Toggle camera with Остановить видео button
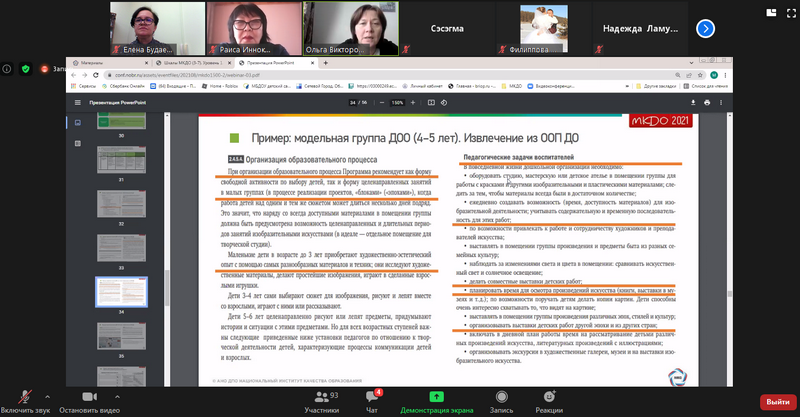The height and width of the screenshot is (417, 800). [x=89, y=398]
